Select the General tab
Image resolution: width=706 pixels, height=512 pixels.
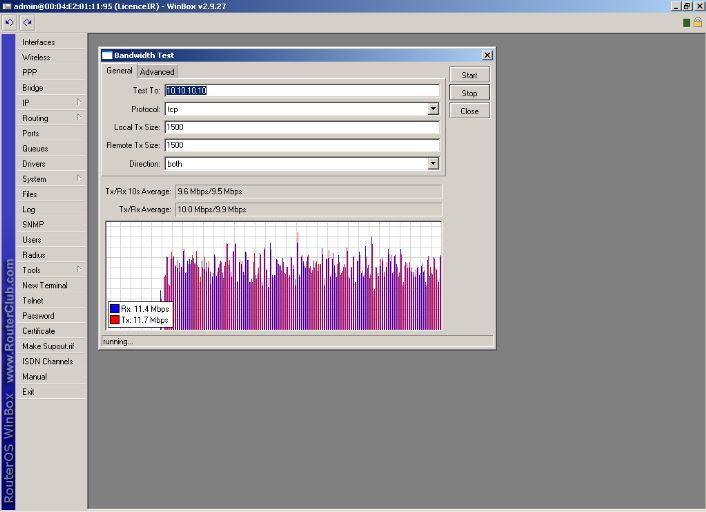pos(119,71)
